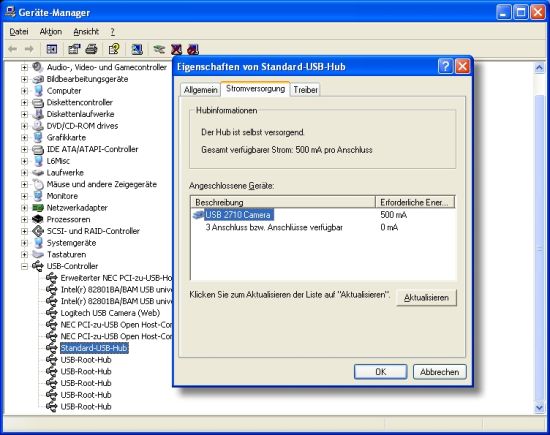Image resolution: width=550 pixels, height=435 pixels.
Task: Click the Help toolbar icon
Action: pyautogui.click(x=114, y=49)
